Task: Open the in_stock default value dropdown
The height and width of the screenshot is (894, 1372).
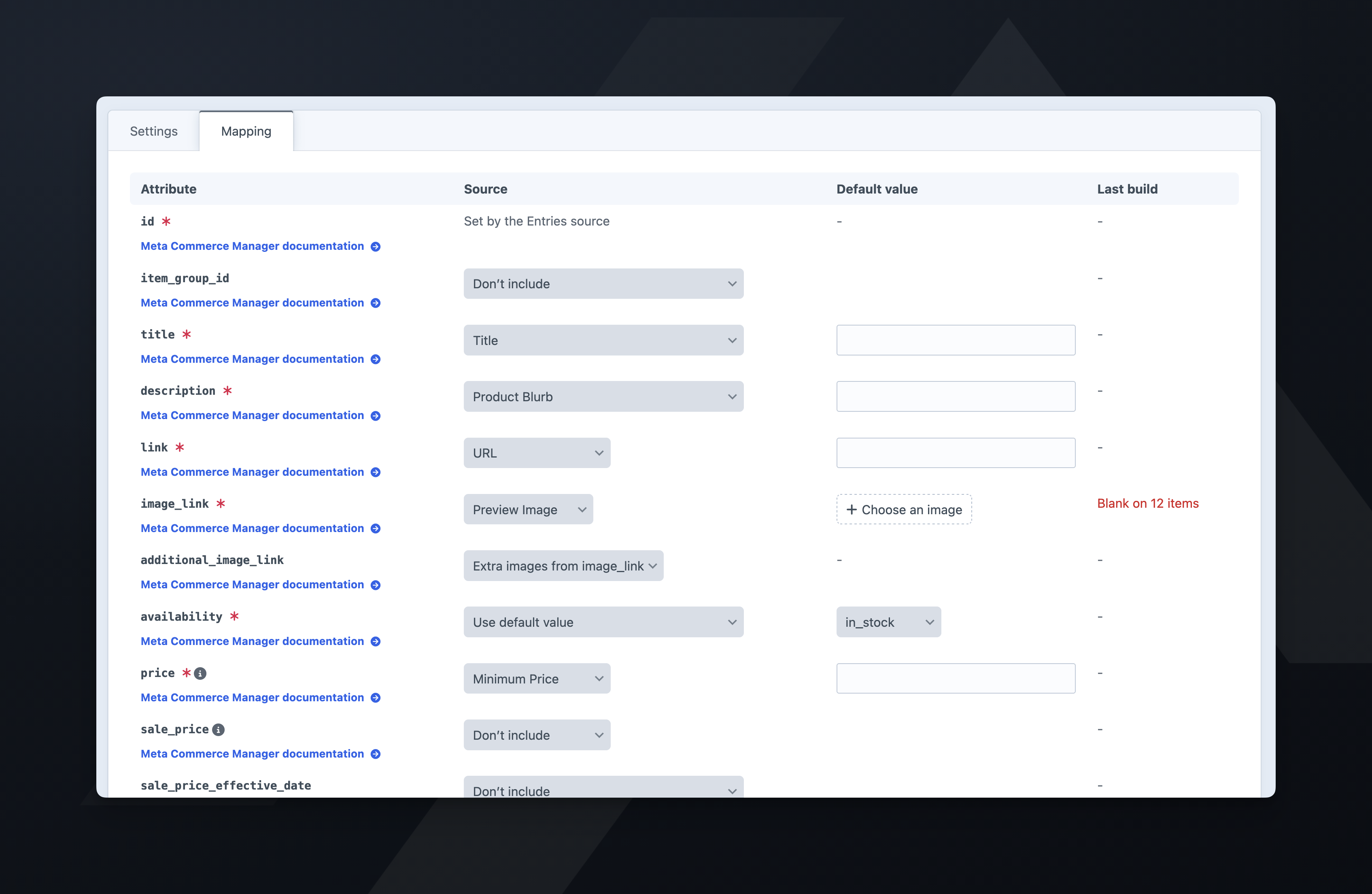Action: click(x=888, y=622)
